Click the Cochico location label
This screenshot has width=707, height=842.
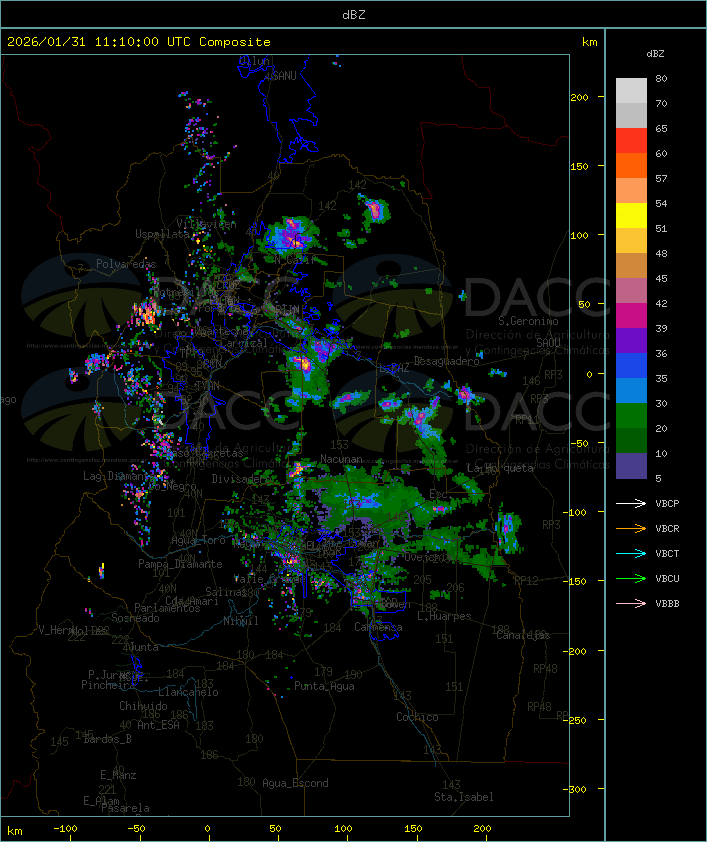[416, 717]
